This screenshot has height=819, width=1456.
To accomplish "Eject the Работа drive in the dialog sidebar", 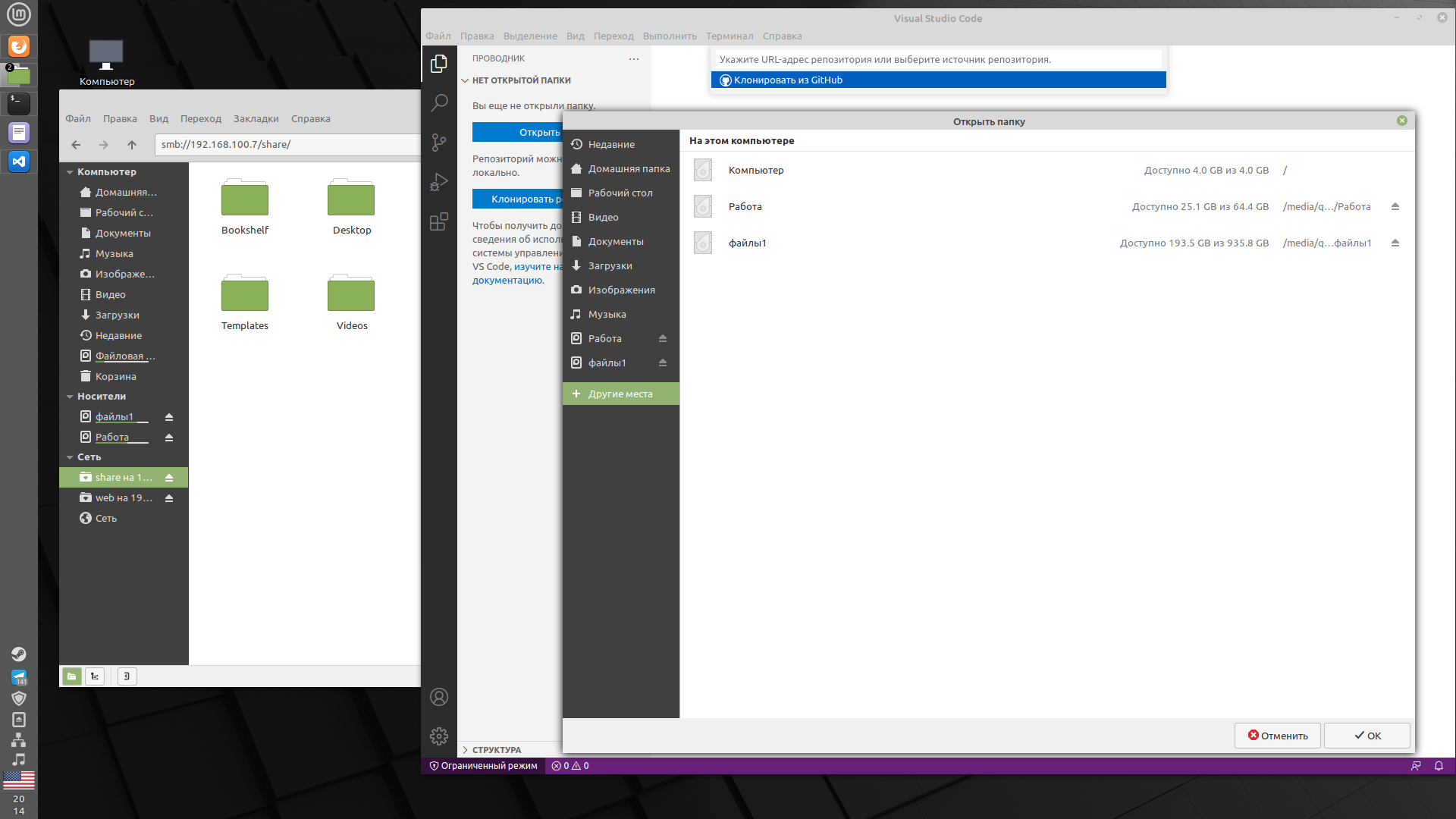I will click(663, 338).
